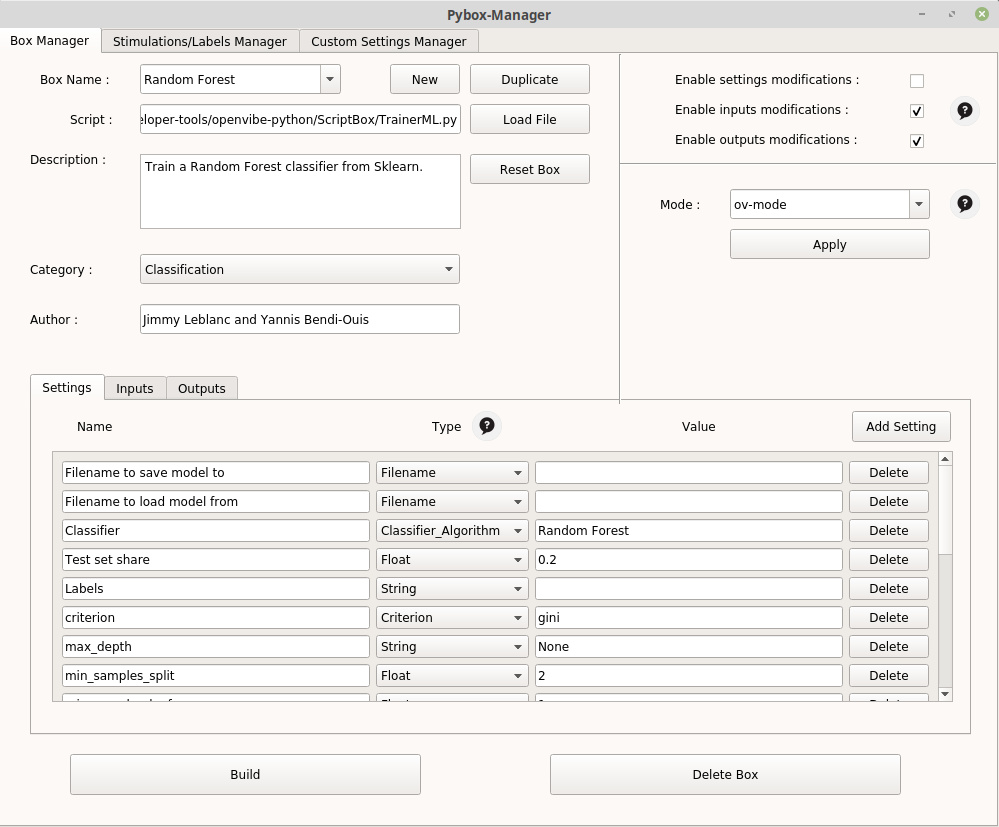Click help icon beside Mode dropdown
Viewport: 999px width, 827px height.
[964, 204]
